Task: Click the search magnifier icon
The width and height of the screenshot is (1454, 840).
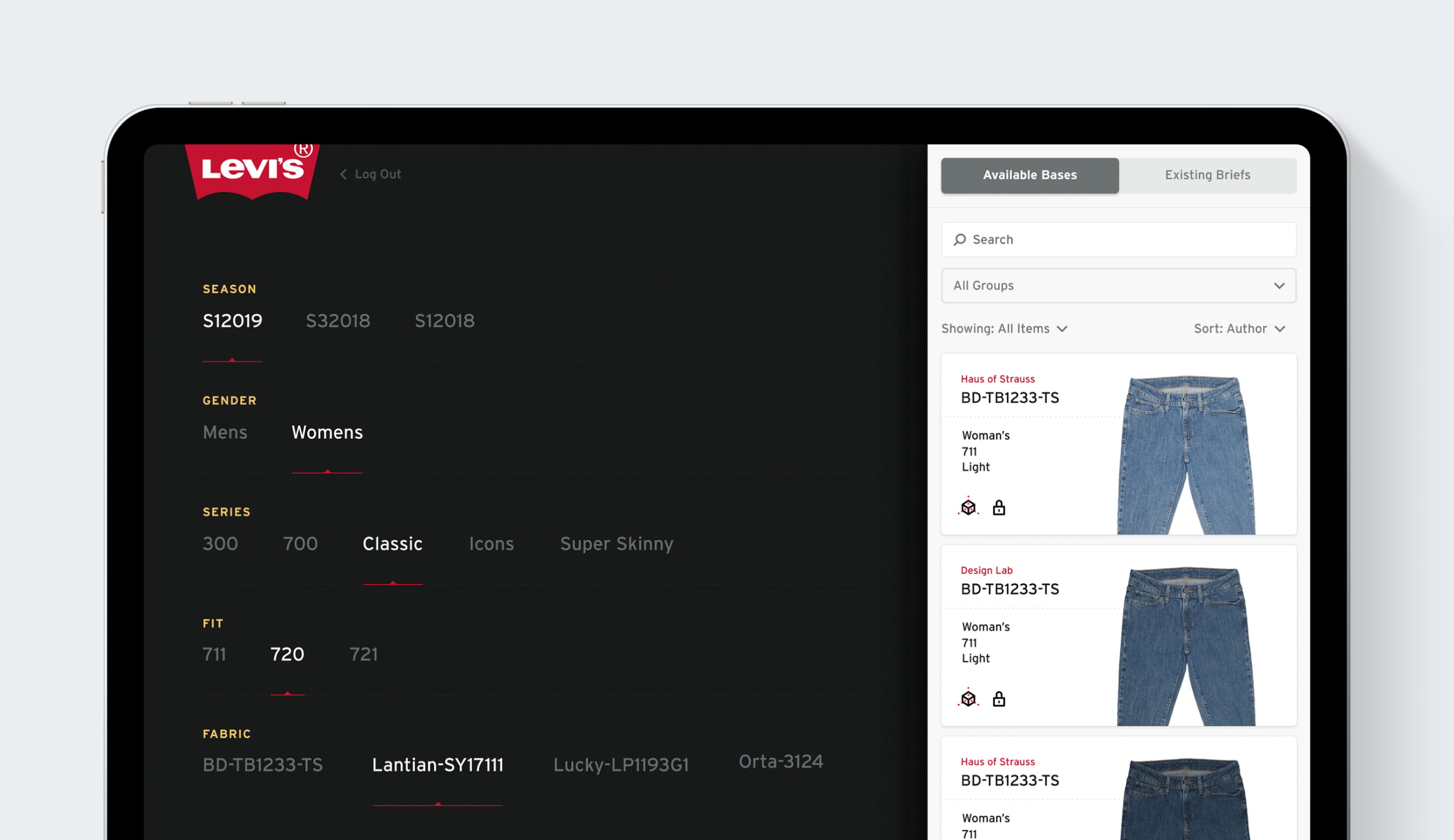Action: point(960,239)
